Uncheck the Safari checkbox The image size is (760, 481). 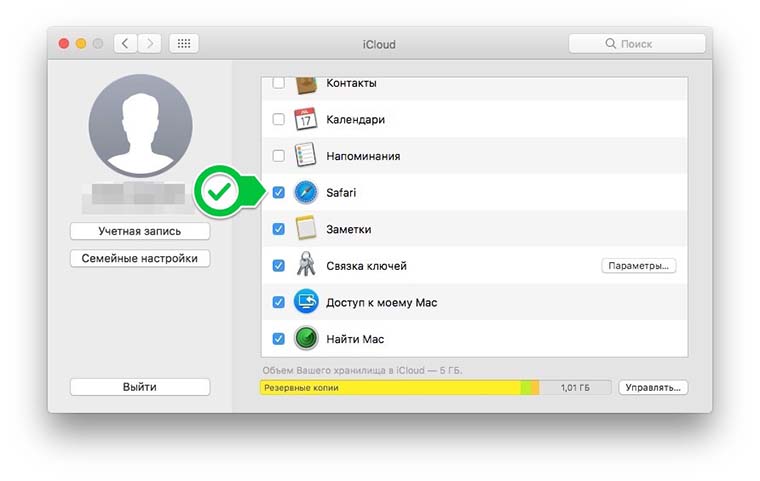tap(278, 192)
